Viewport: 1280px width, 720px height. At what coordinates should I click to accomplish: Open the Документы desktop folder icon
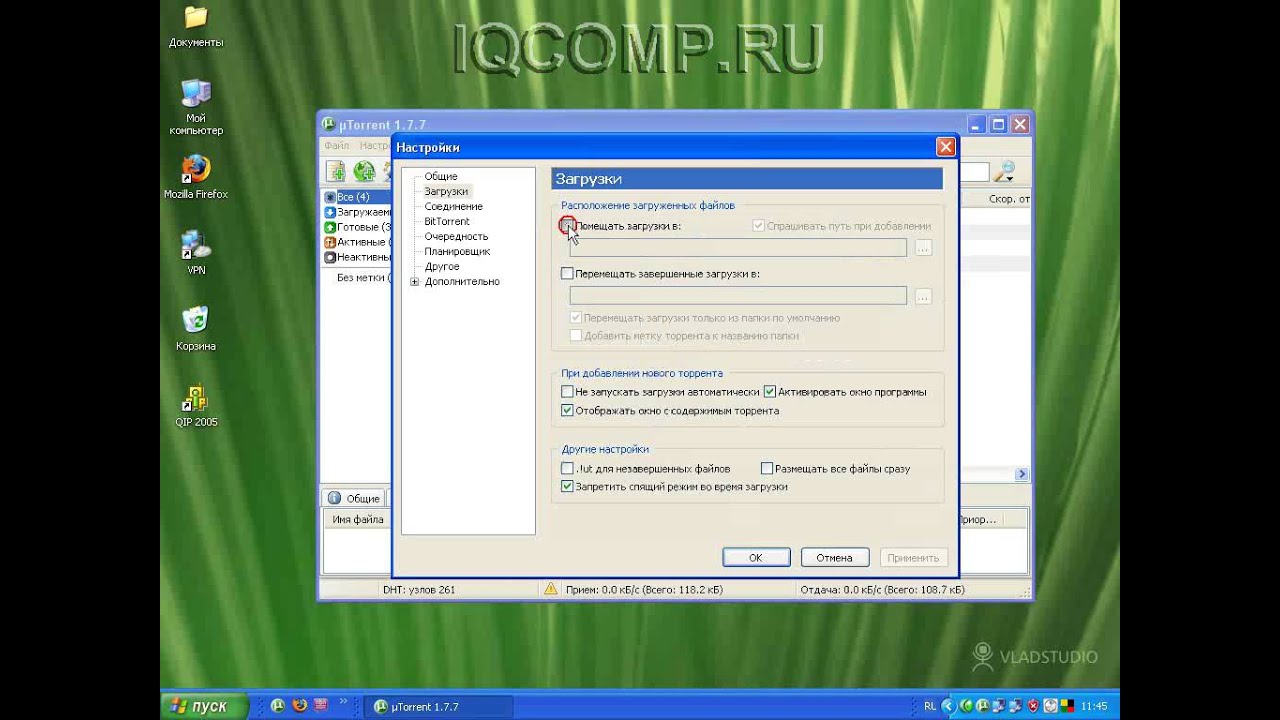(x=196, y=27)
